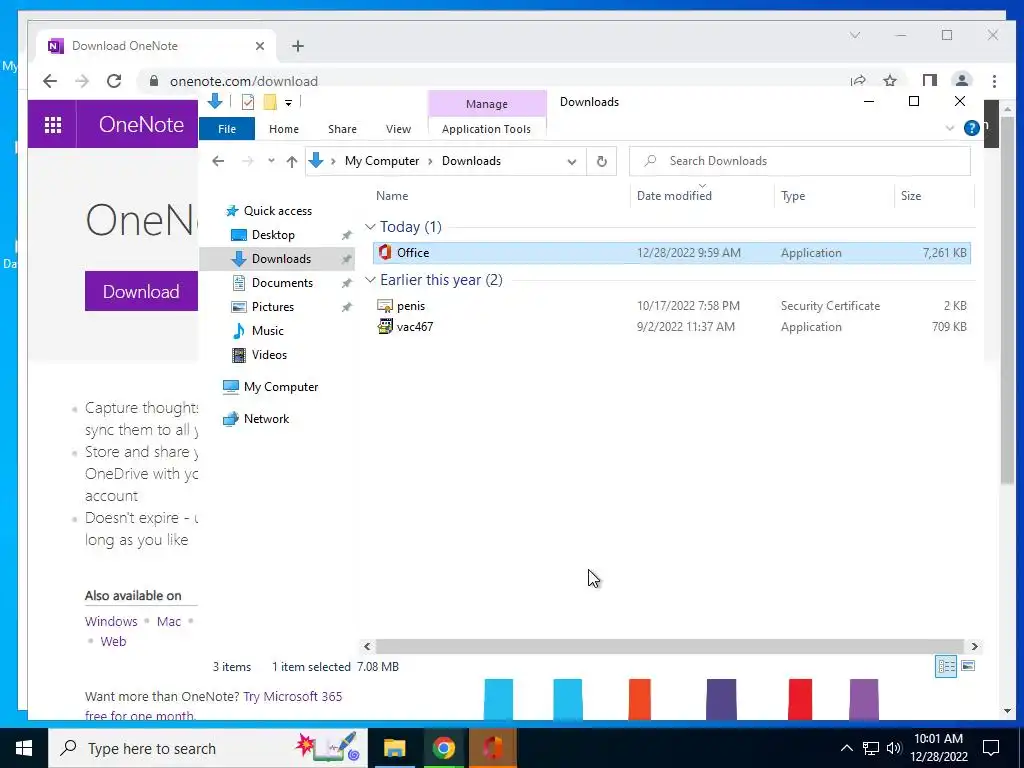Select the vac467 application file
The image size is (1024, 768).
click(x=672, y=327)
